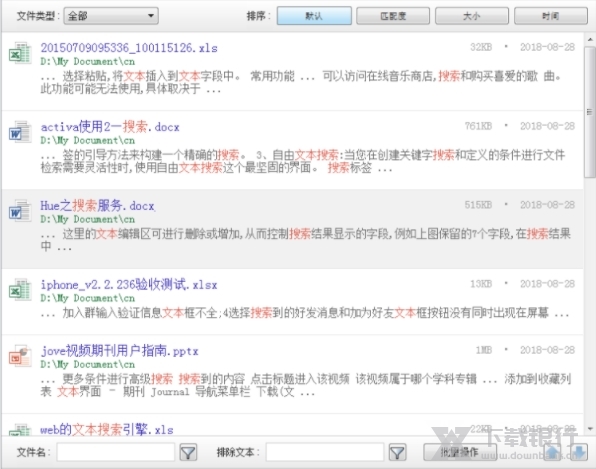The height and width of the screenshot is (469, 596).
Task: Sort results by 匹配度
Action: point(393,16)
